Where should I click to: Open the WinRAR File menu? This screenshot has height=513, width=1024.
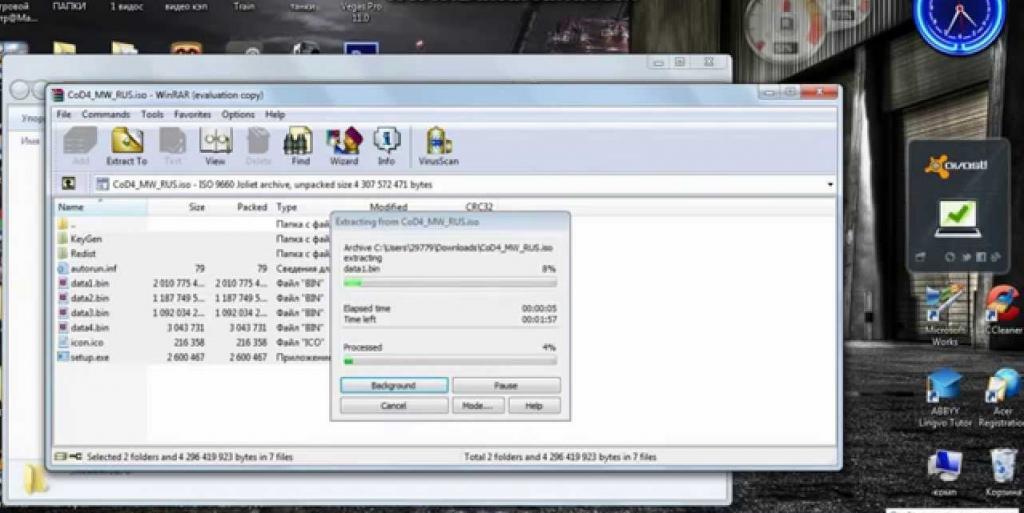click(64, 114)
